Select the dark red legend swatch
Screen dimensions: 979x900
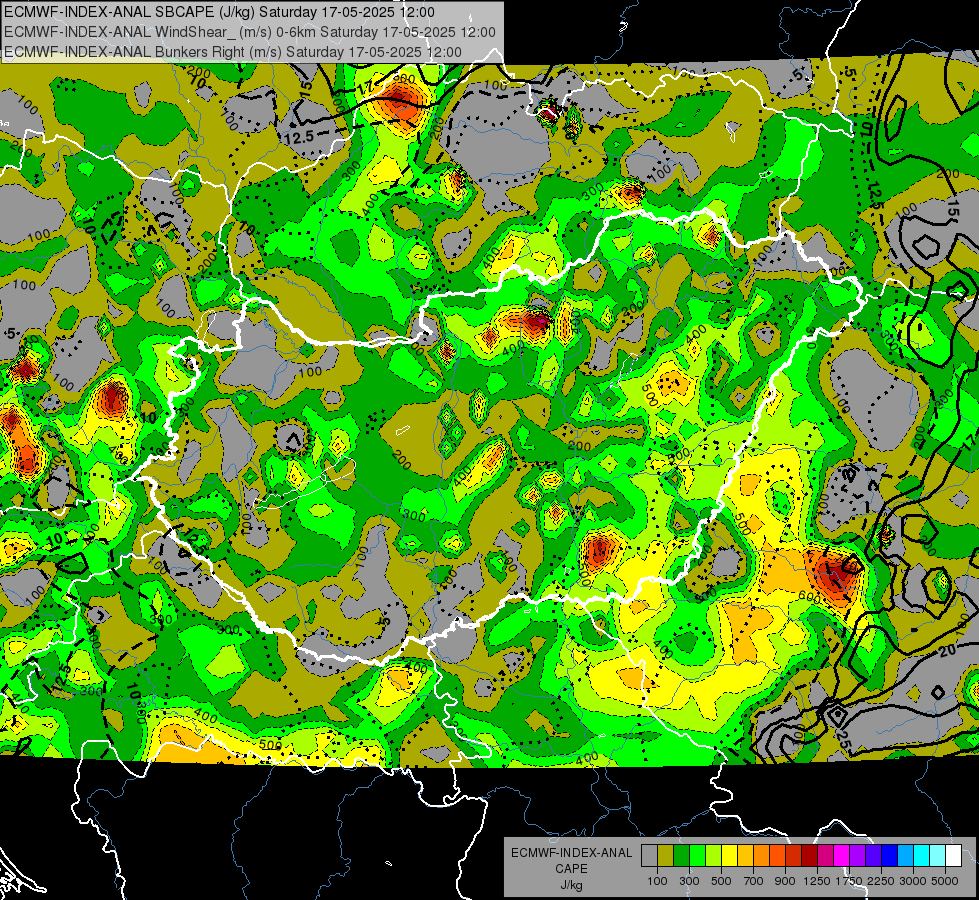810,856
